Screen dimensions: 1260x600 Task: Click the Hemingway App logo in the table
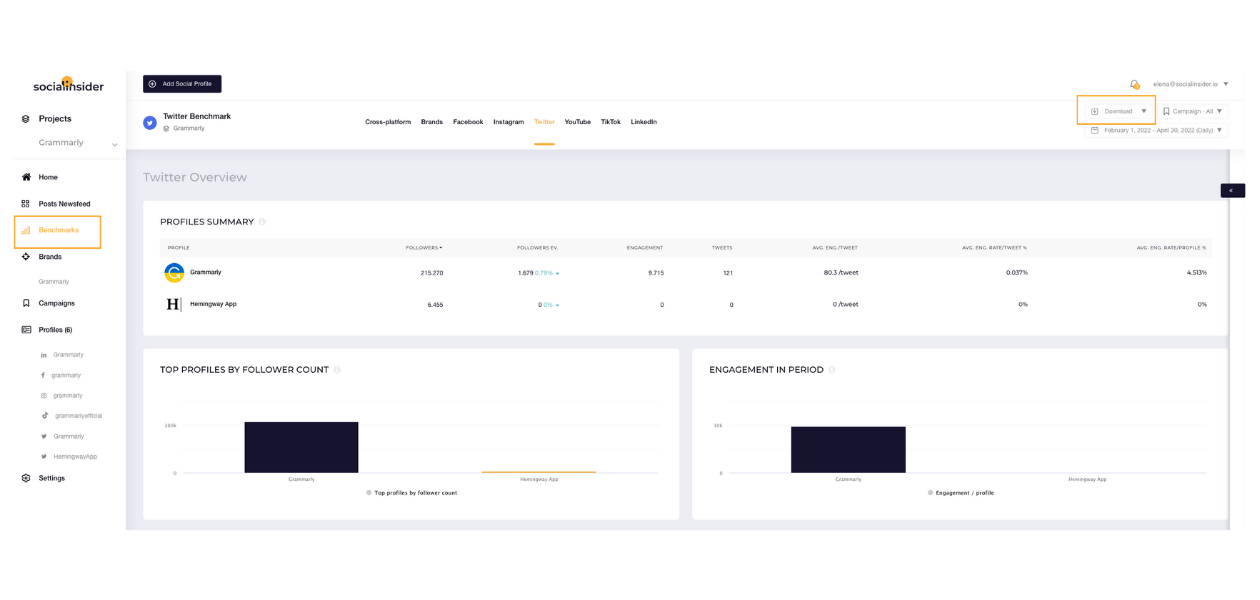[174, 304]
